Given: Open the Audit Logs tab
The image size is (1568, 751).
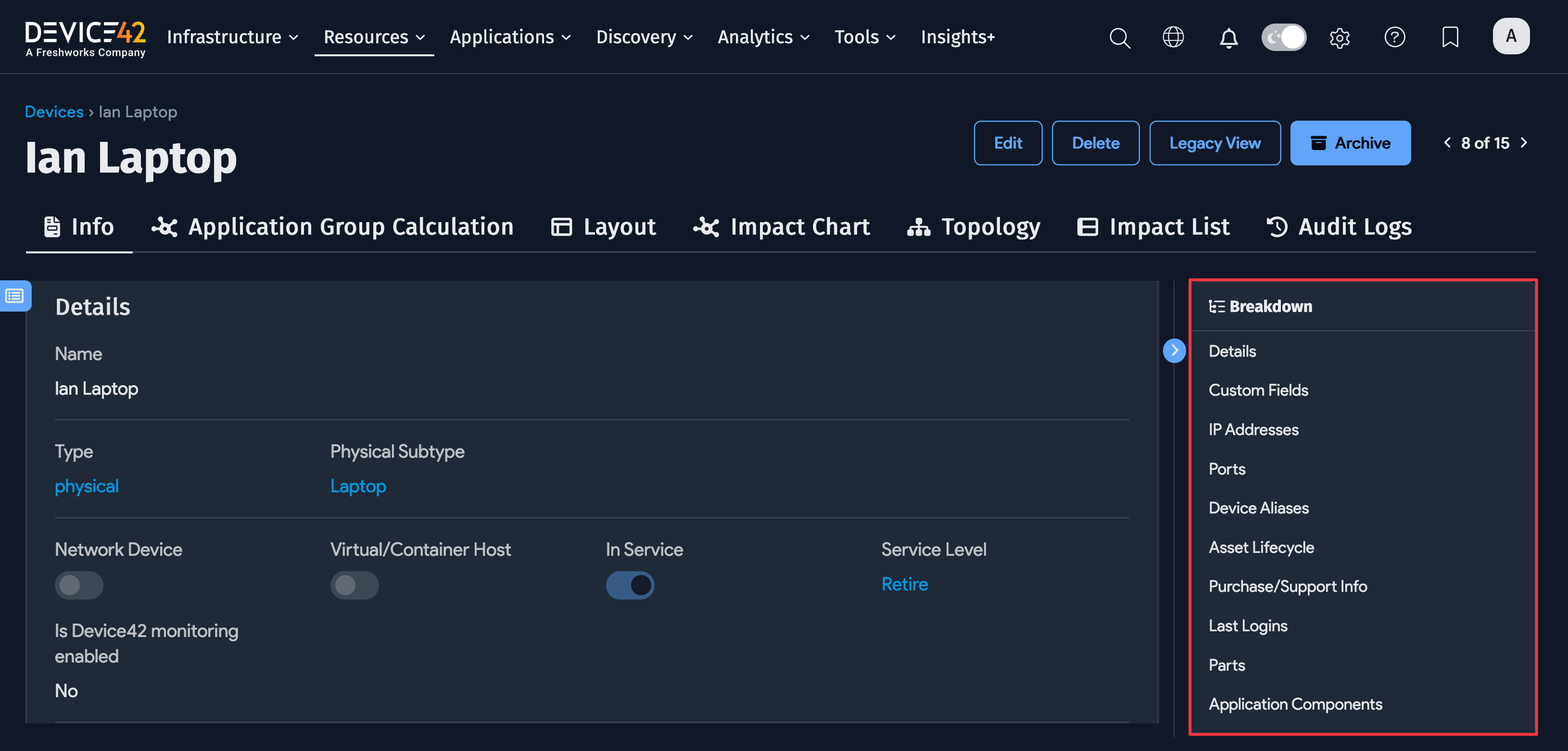Looking at the screenshot, I should pos(1339,227).
